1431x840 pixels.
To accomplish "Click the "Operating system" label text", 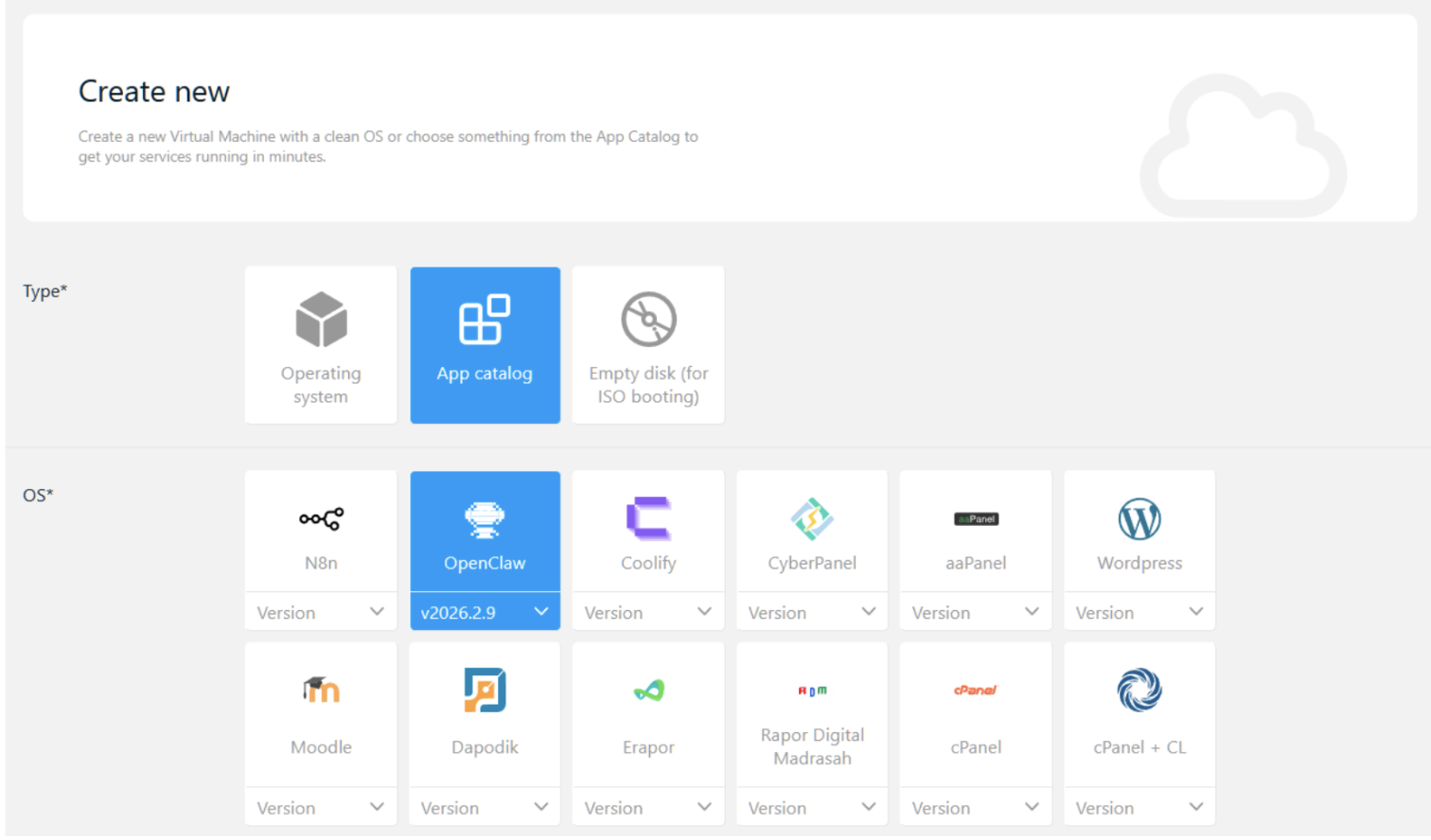I will (321, 385).
